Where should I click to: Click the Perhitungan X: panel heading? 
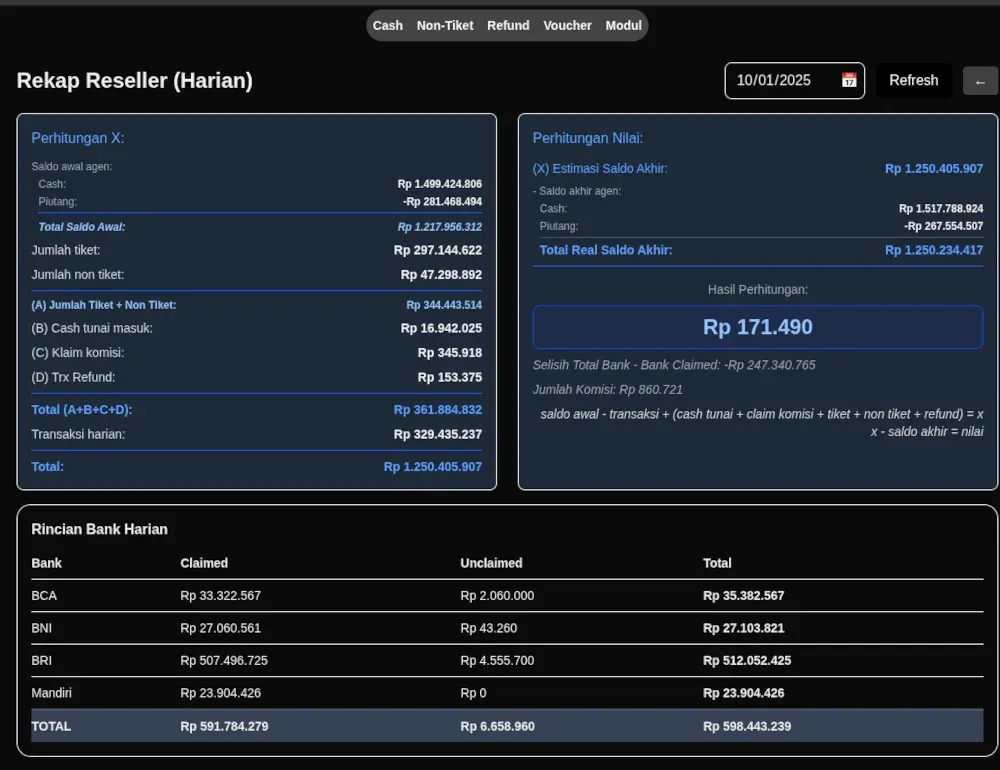pos(78,138)
